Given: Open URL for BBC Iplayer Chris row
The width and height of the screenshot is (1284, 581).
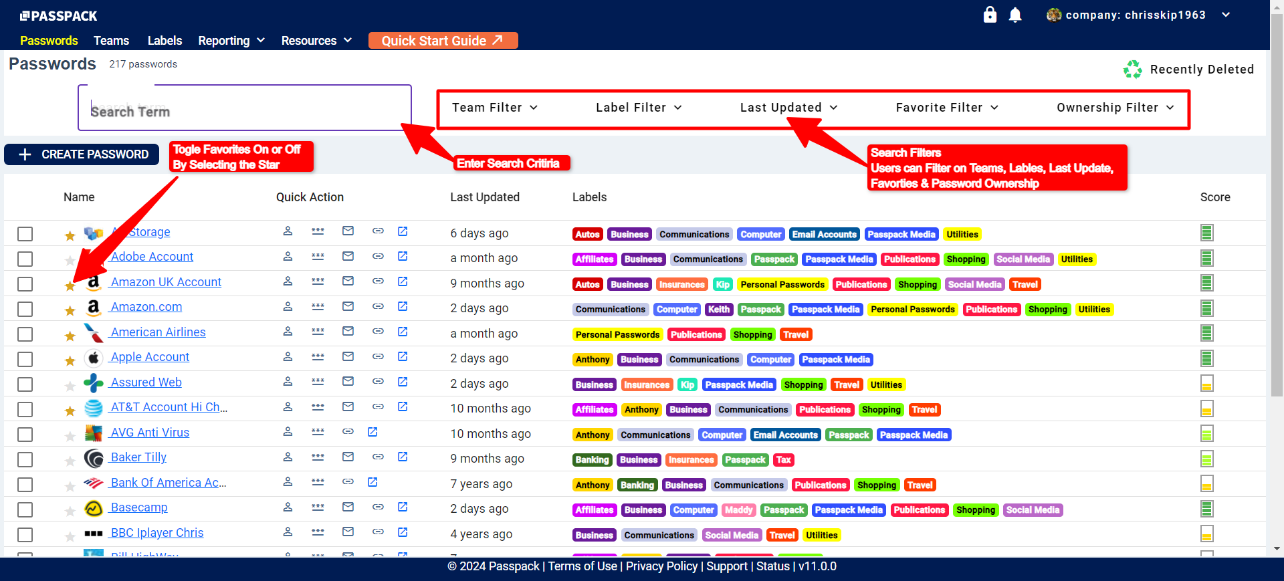Looking at the screenshot, I should [x=402, y=532].
